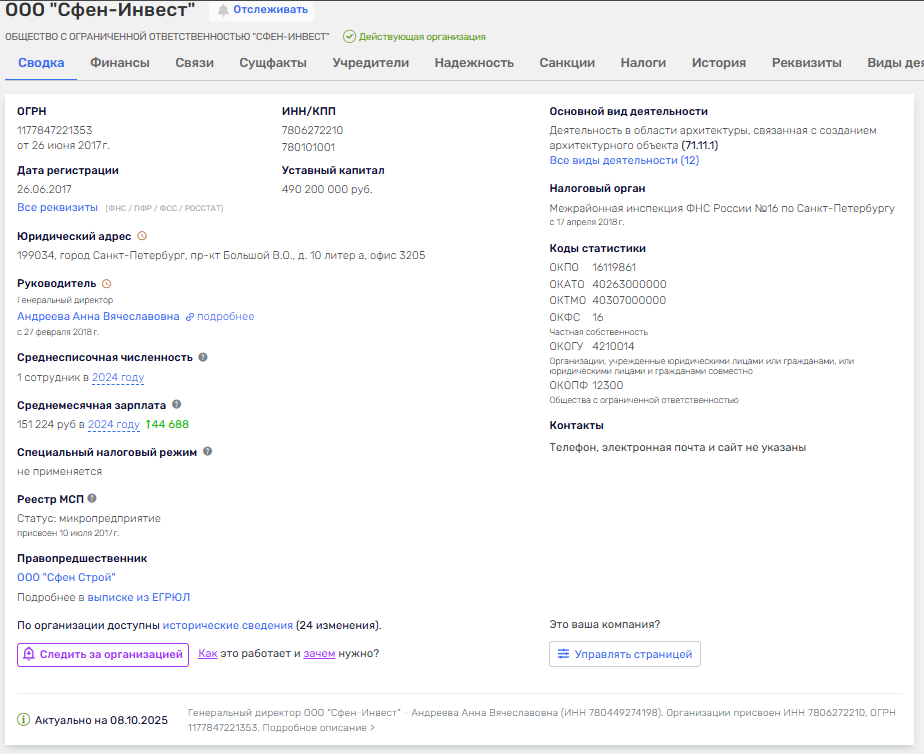Click help icon beside Специальный налоговый режим

(208, 451)
